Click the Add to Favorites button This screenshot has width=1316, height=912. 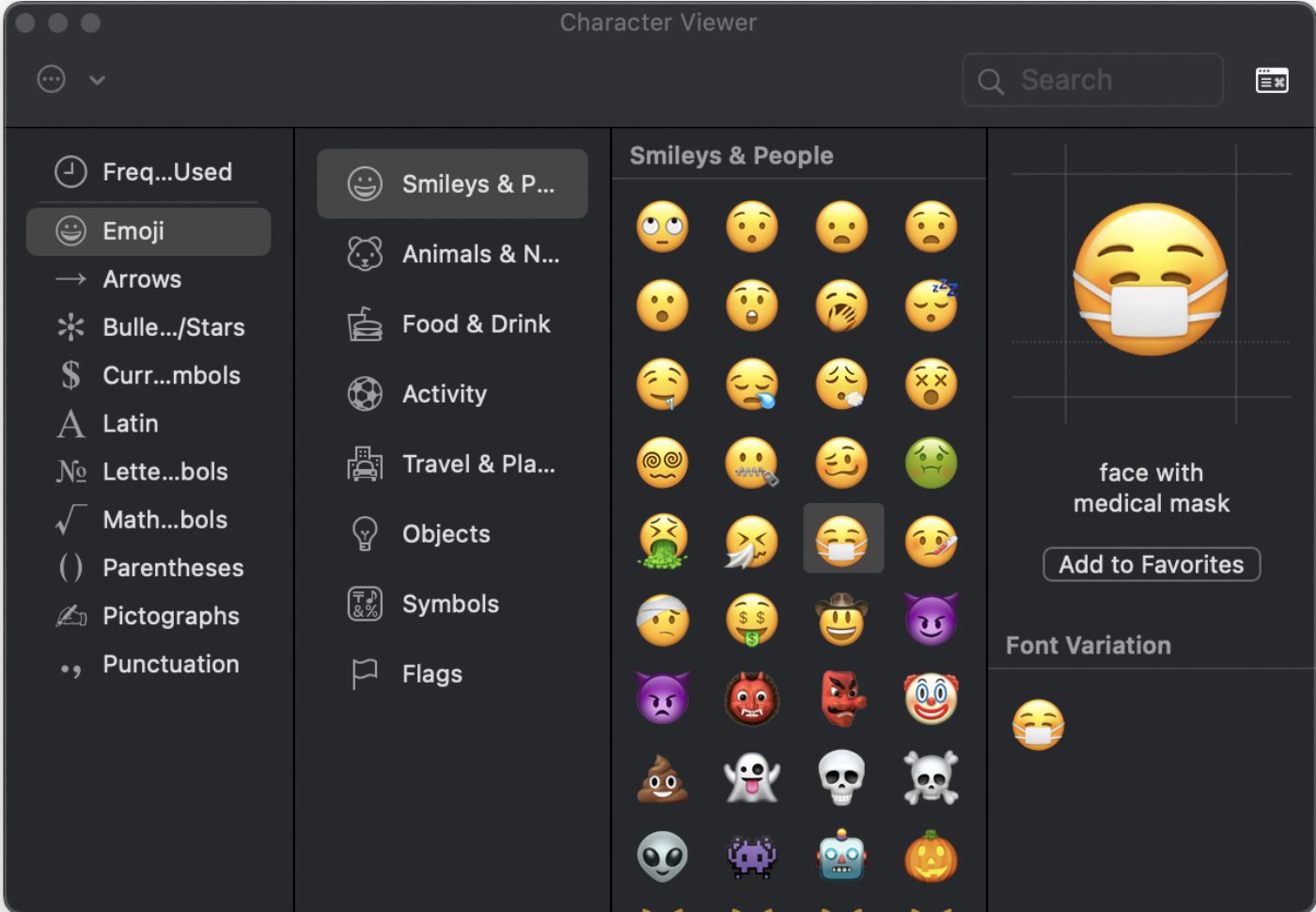1151,564
